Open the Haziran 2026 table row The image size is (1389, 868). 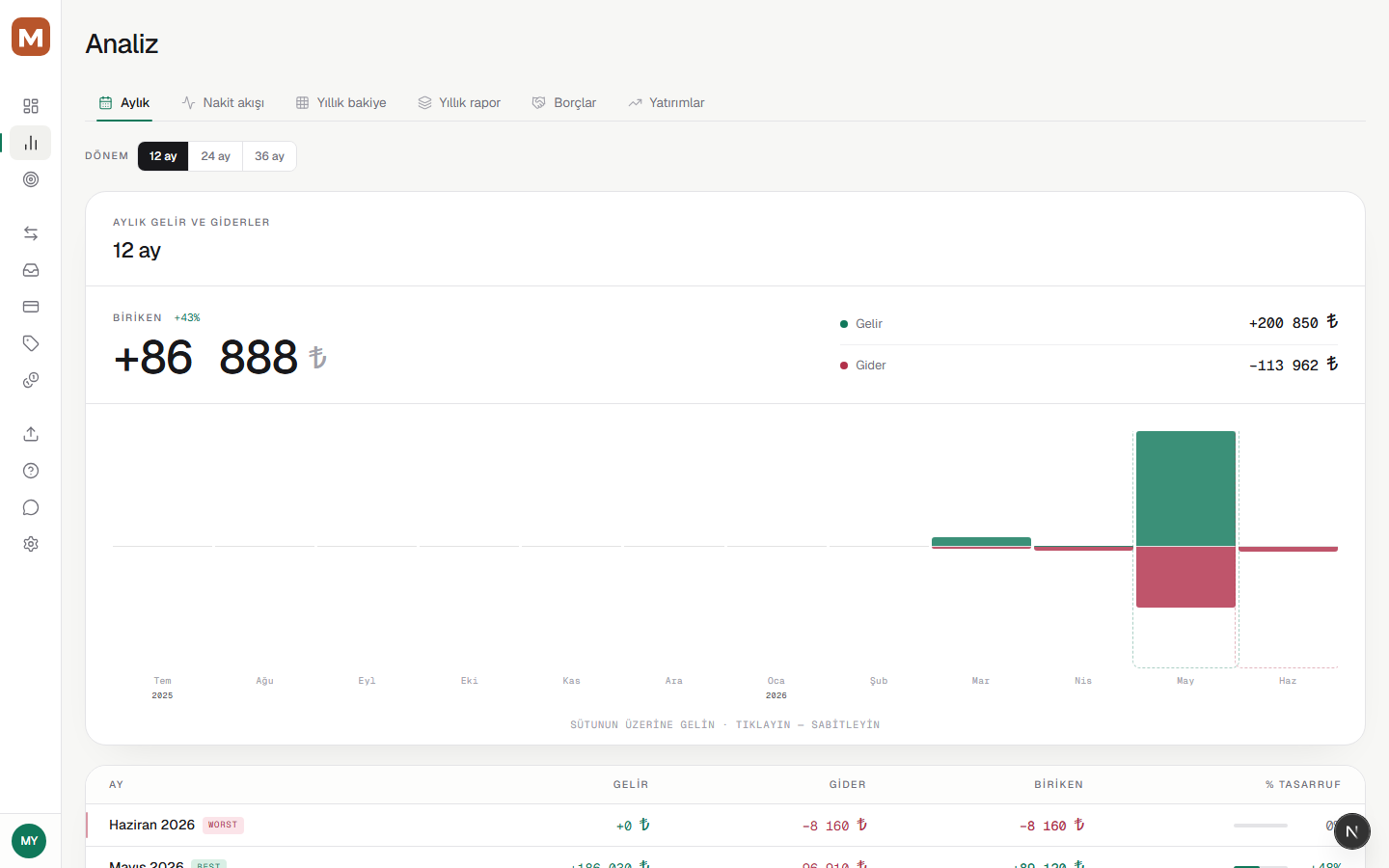[x=725, y=826]
